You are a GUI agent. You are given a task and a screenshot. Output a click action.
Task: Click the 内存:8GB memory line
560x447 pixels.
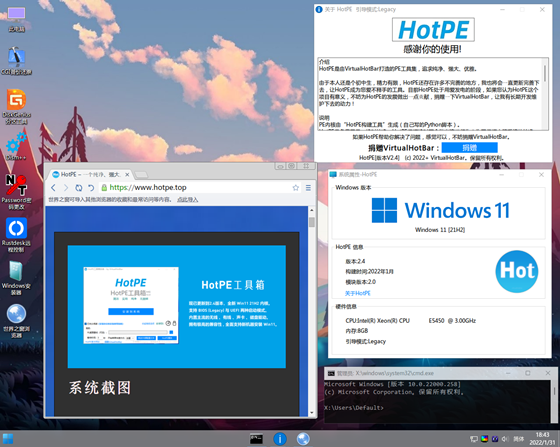click(x=356, y=331)
